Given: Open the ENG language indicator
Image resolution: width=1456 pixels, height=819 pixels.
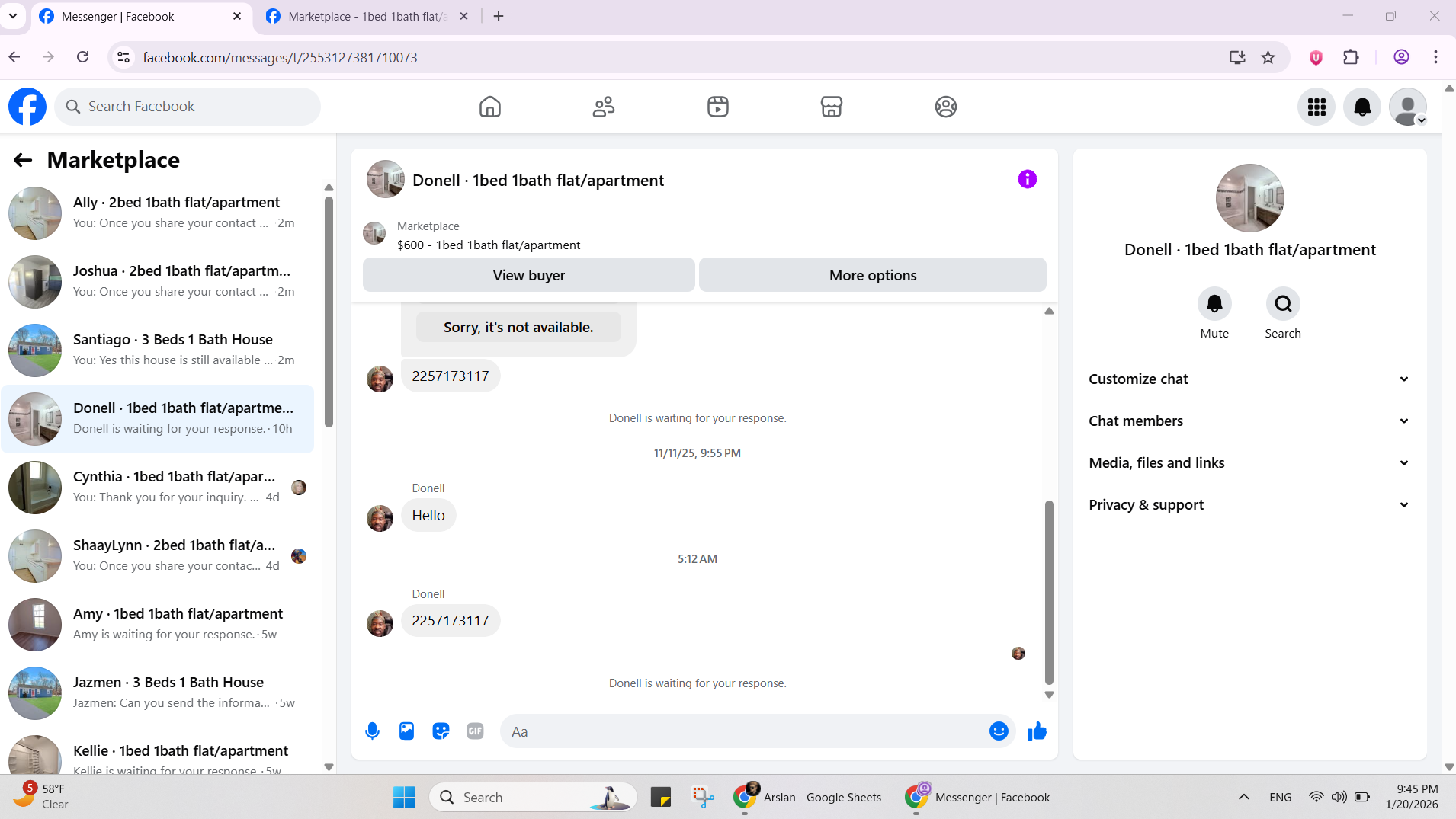Looking at the screenshot, I should click(x=1281, y=798).
